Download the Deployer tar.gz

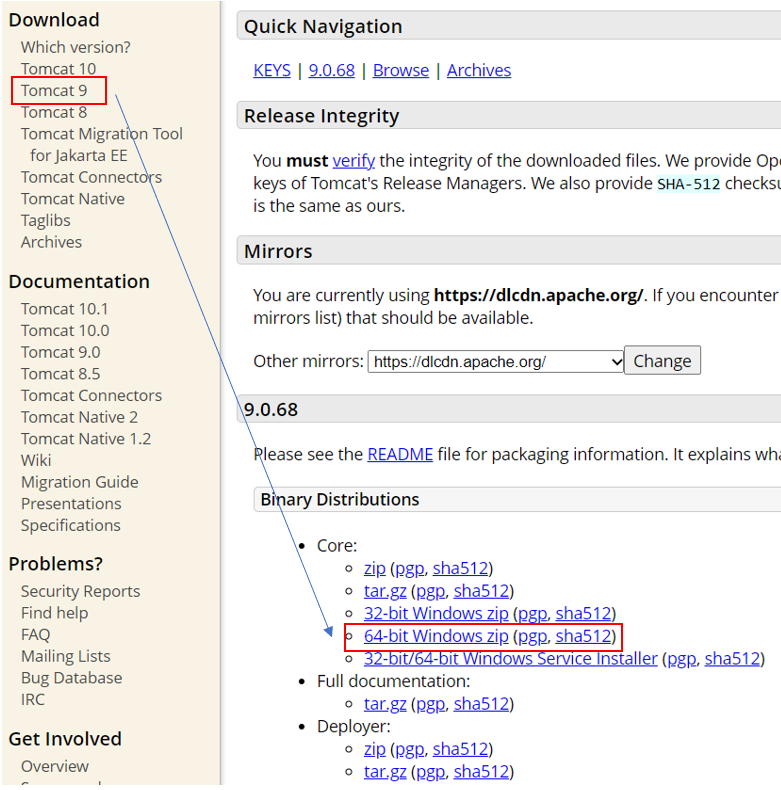(x=385, y=772)
